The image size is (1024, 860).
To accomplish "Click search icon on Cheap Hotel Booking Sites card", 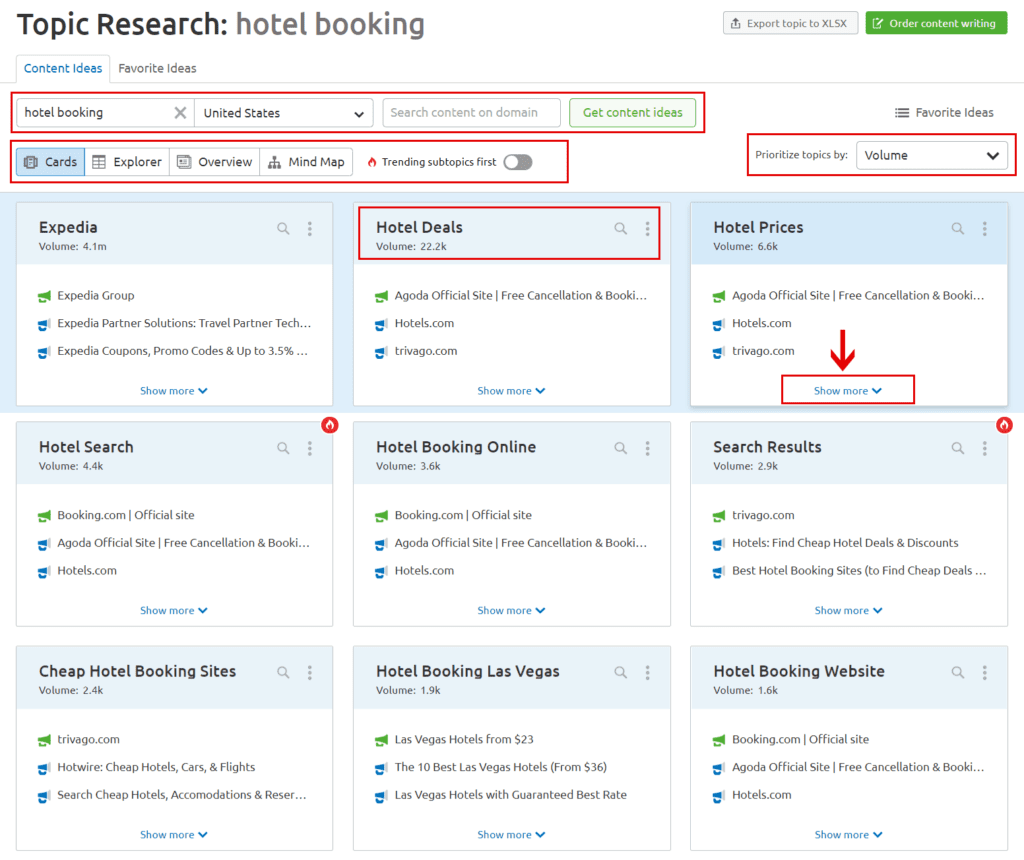I will (x=283, y=673).
